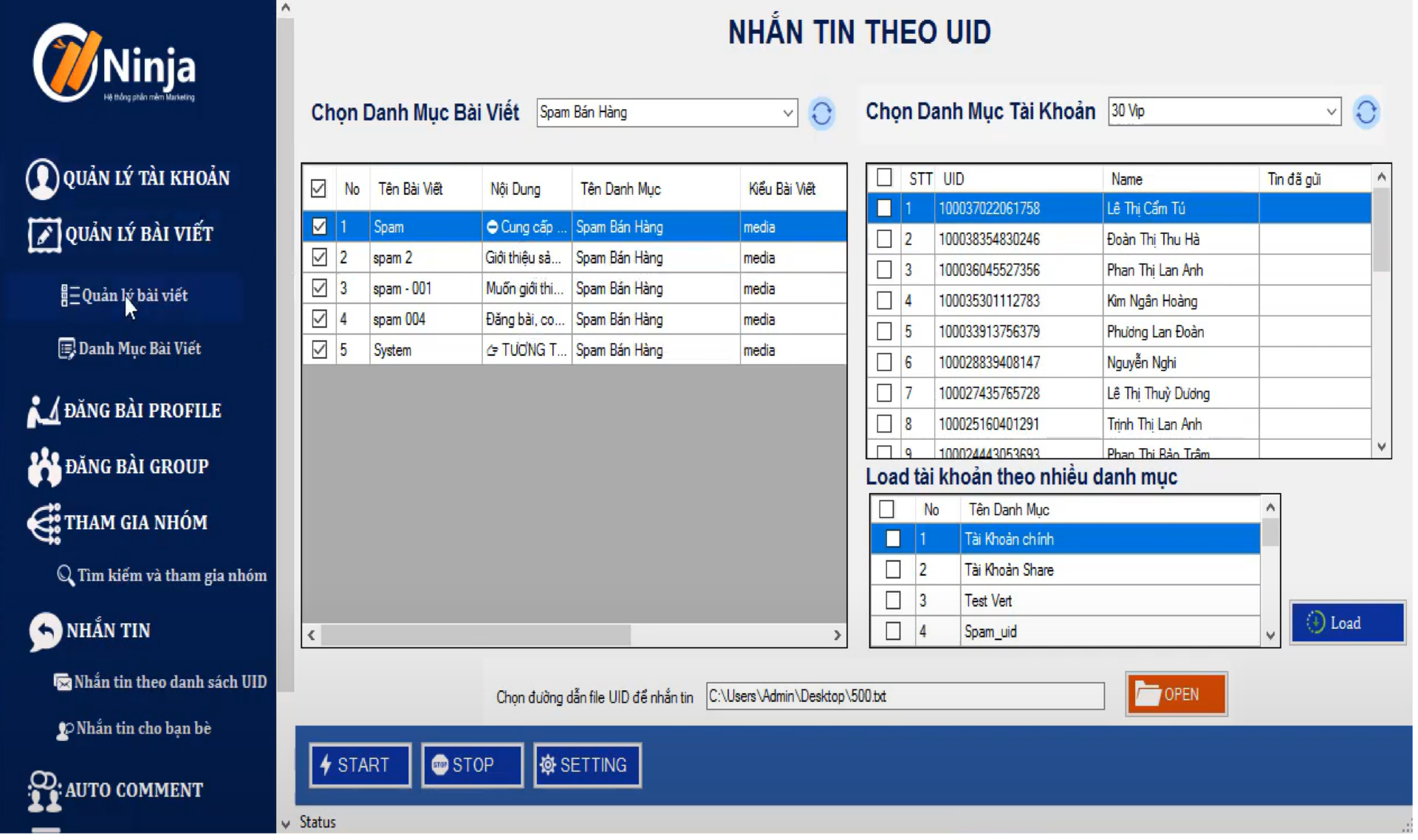Go to Danh Mục Bài Viết
1418x840 pixels.
click(140, 349)
